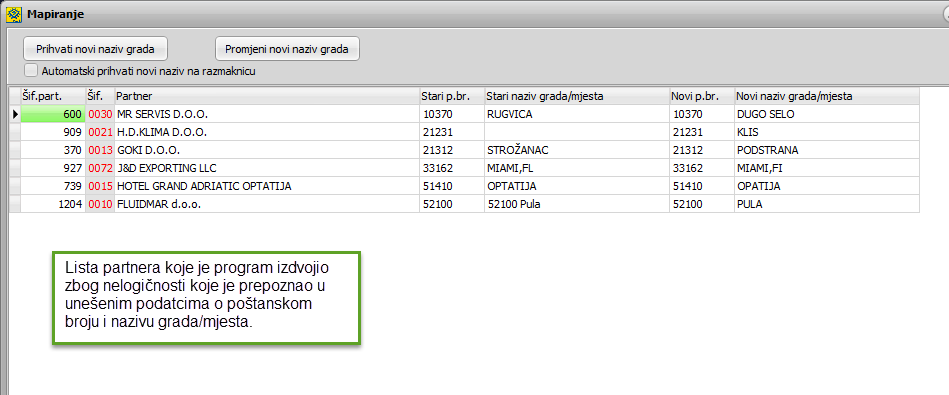Screen dimensions: 949x395
Task: Select new city name 'PODSTRANA'
Action: [827, 150]
